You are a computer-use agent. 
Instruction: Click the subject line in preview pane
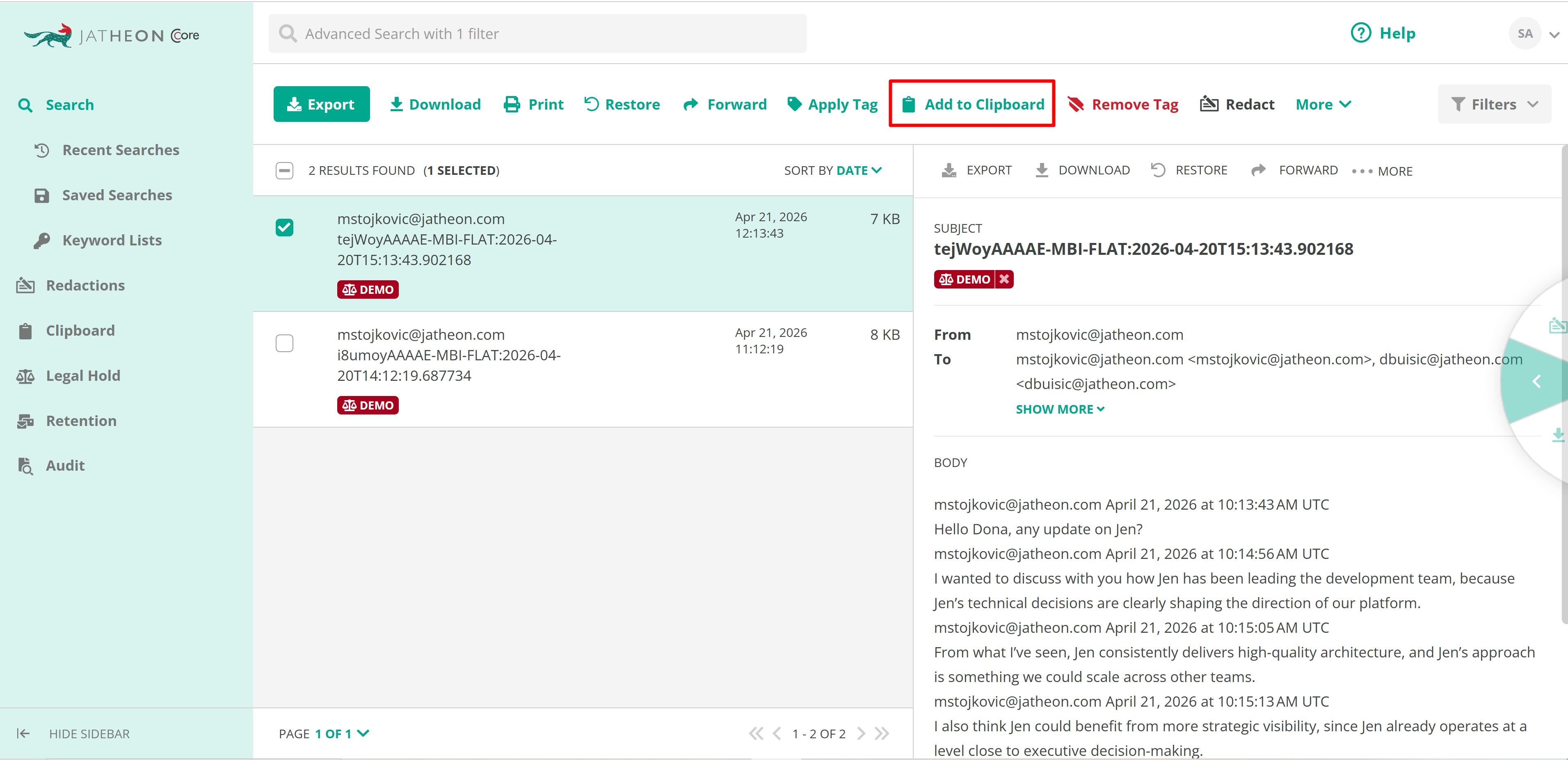point(1143,248)
